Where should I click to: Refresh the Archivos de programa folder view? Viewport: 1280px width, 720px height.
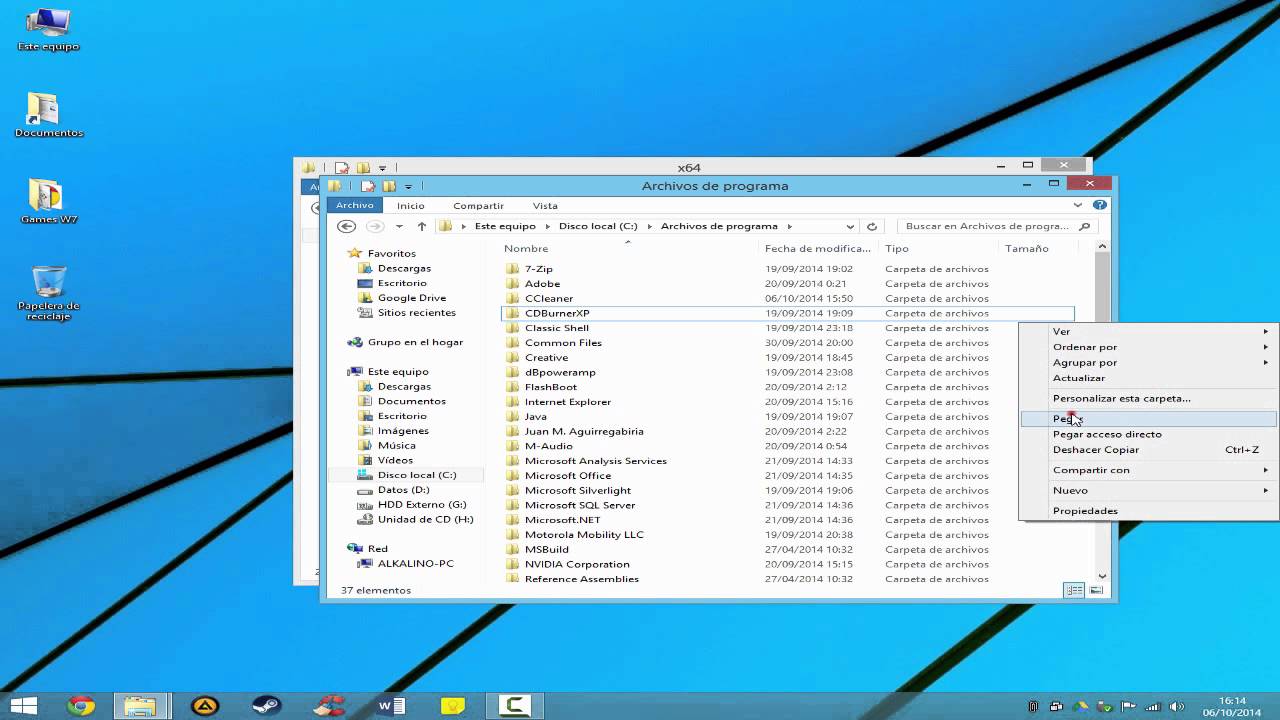pos(872,227)
